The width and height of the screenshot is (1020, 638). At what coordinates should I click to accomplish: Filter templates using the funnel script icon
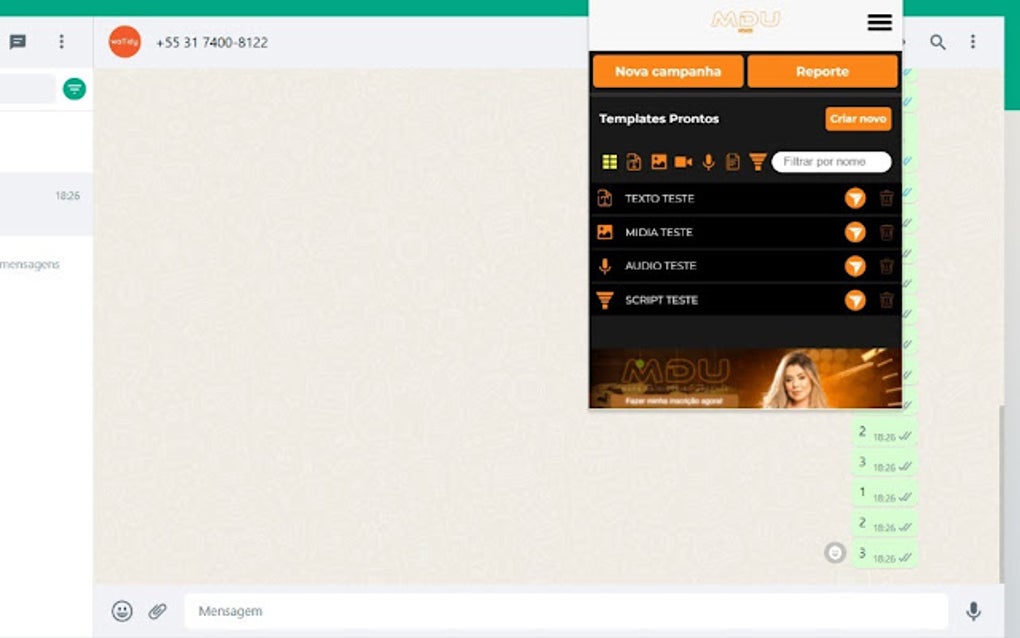[x=759, y=161]
